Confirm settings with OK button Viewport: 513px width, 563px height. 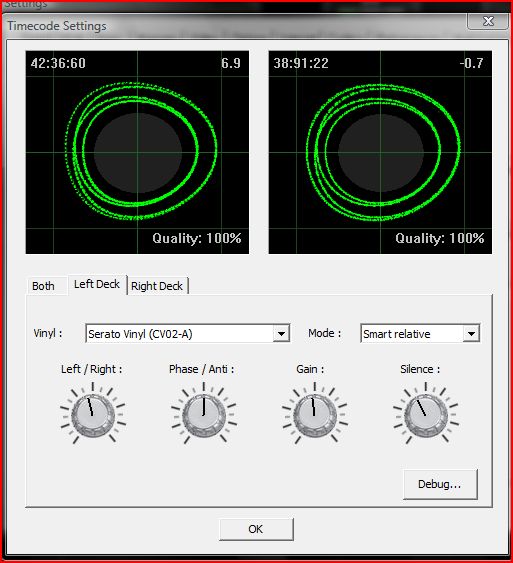[256, 529]
